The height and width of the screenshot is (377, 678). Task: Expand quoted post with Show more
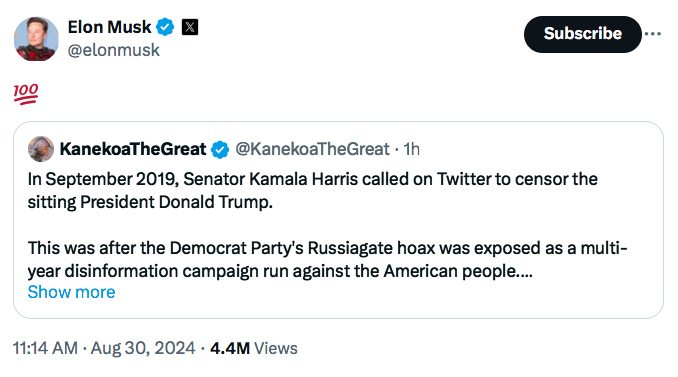tap(71, 292)
